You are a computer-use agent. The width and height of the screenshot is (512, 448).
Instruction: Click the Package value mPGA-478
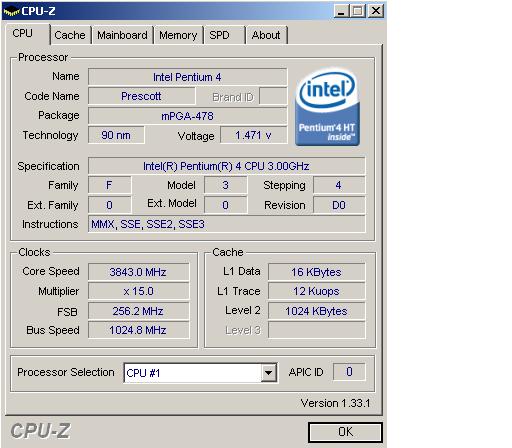(x=187, y=116)
